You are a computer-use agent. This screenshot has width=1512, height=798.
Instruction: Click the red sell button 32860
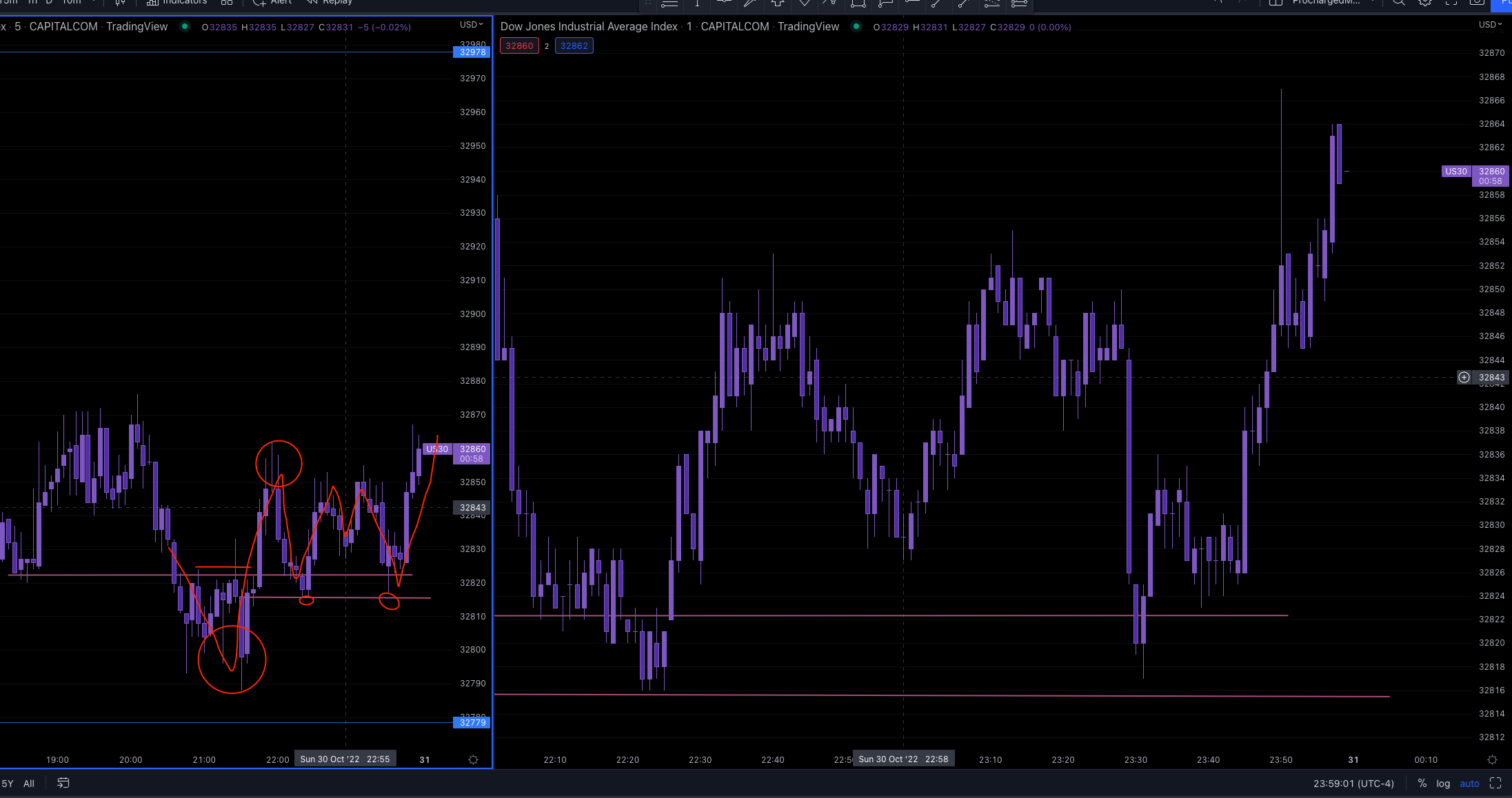[x=519, y=45]
